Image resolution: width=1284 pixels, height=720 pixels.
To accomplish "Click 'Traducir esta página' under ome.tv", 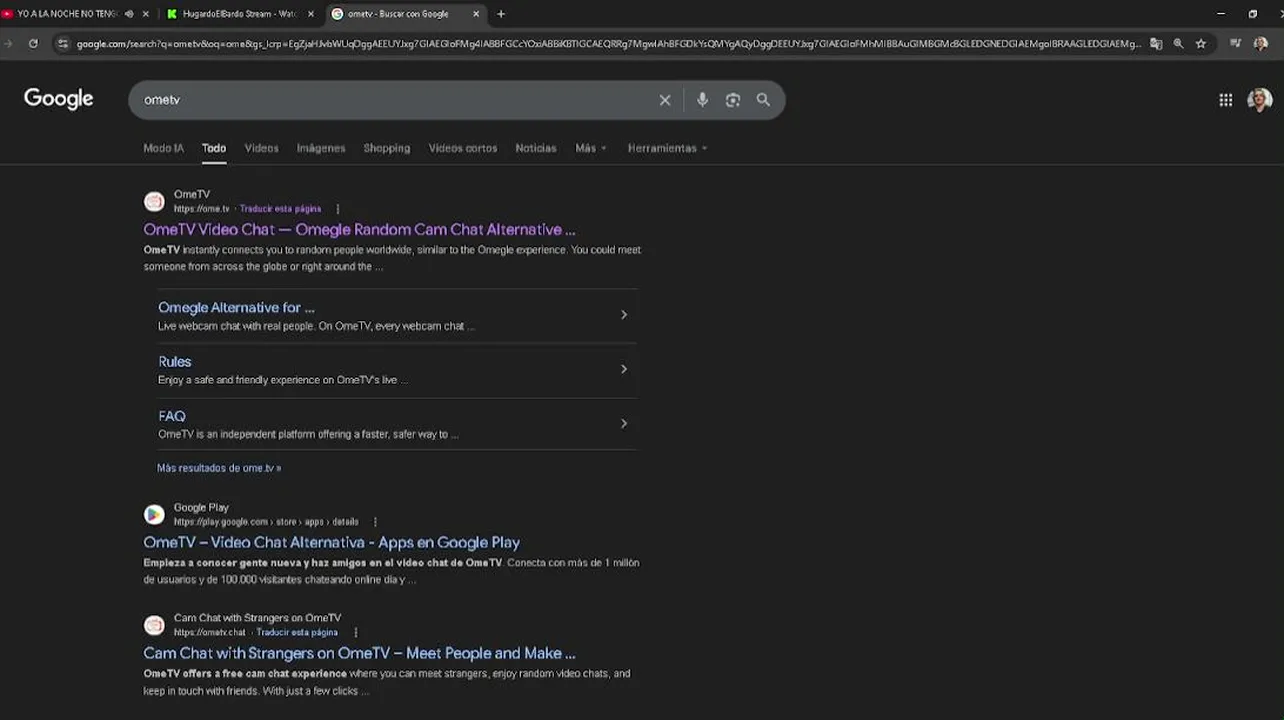I will click(x=280, y=209).
